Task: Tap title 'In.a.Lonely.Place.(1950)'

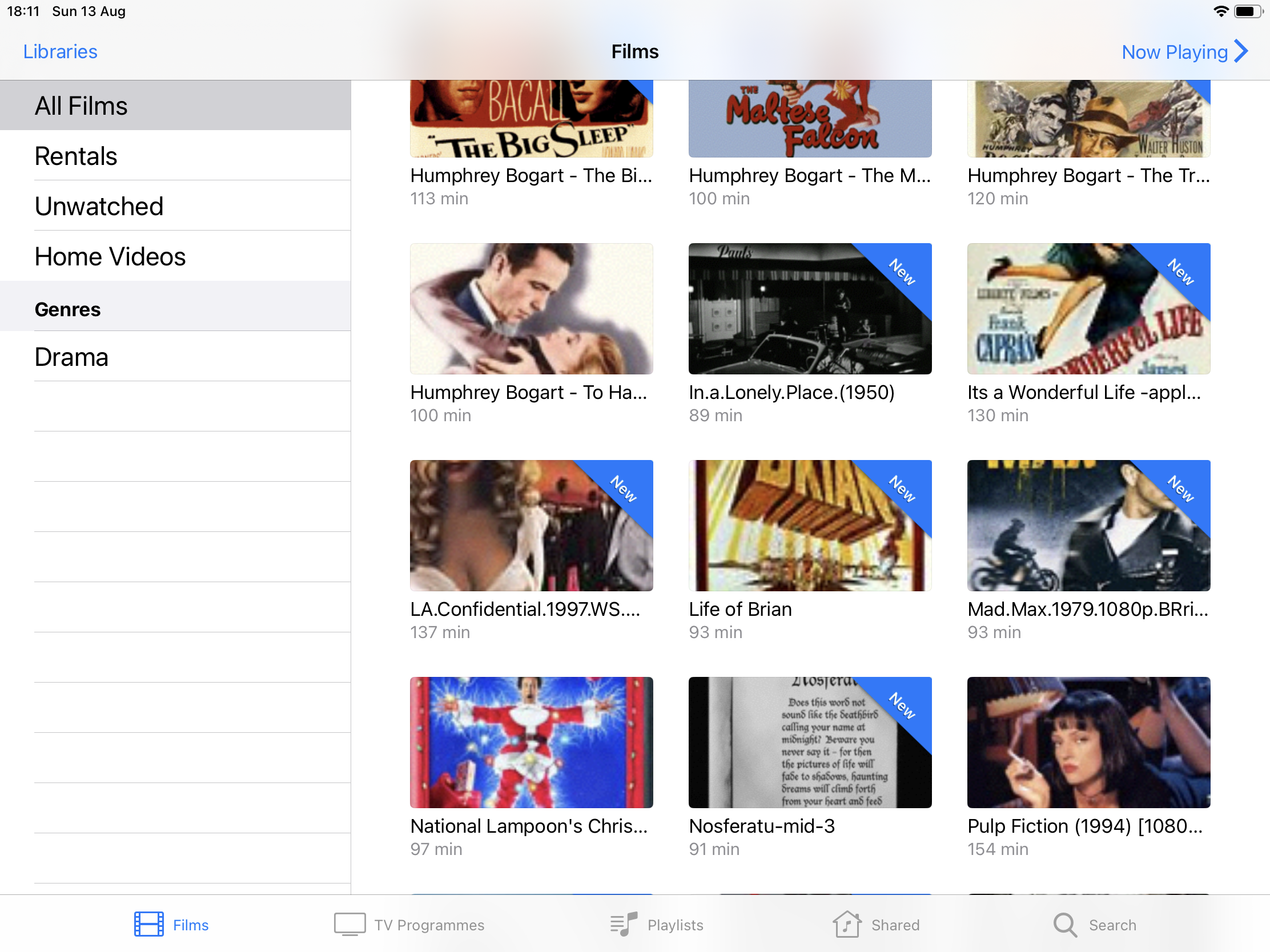Action: click(791, 393)
